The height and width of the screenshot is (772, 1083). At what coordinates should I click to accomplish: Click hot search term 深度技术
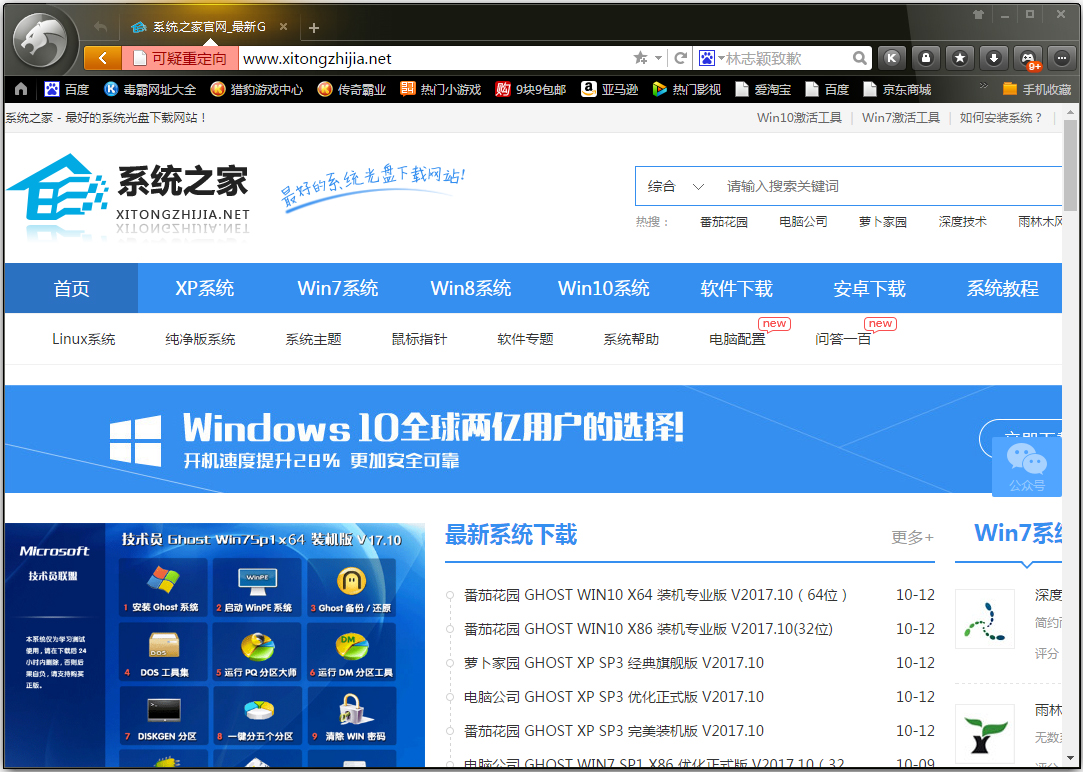(962, 222)
